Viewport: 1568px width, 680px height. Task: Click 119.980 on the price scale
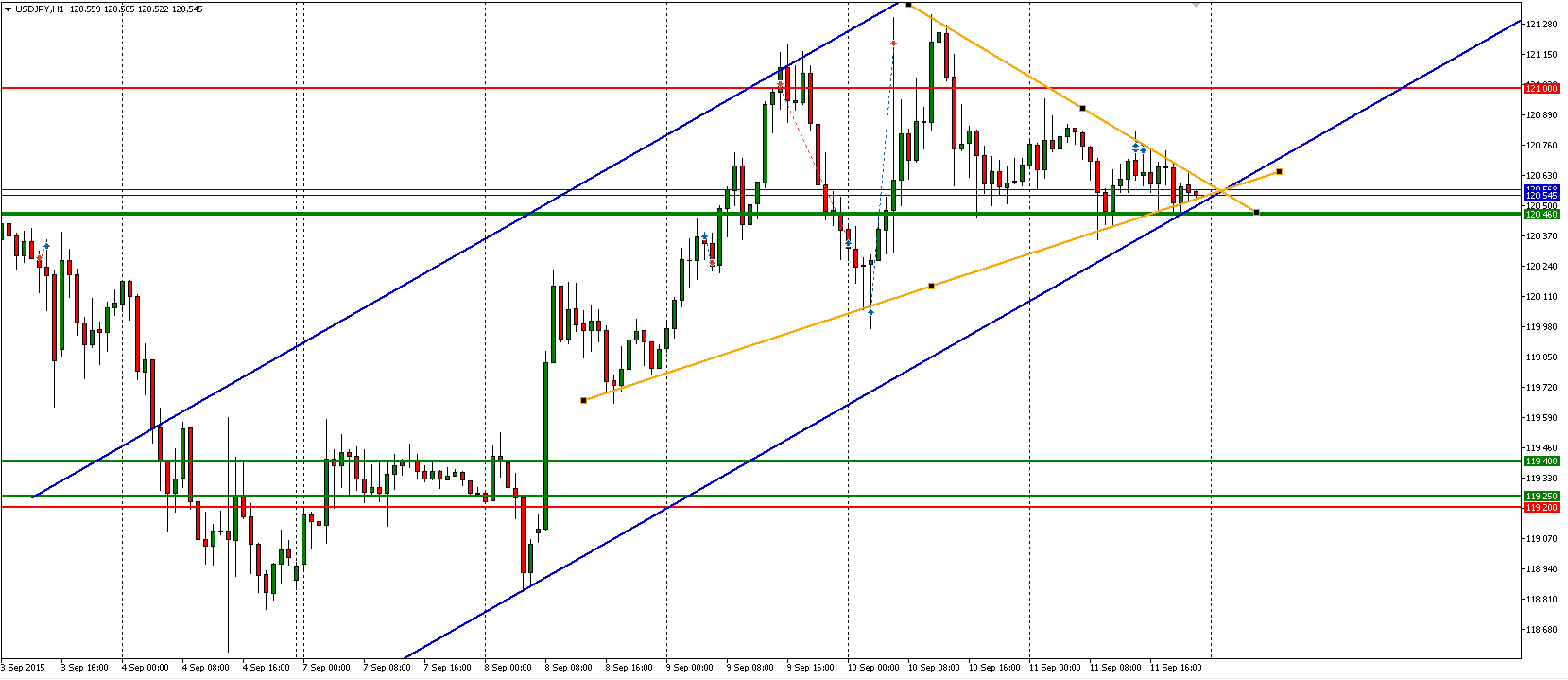tap(1542, 326)
